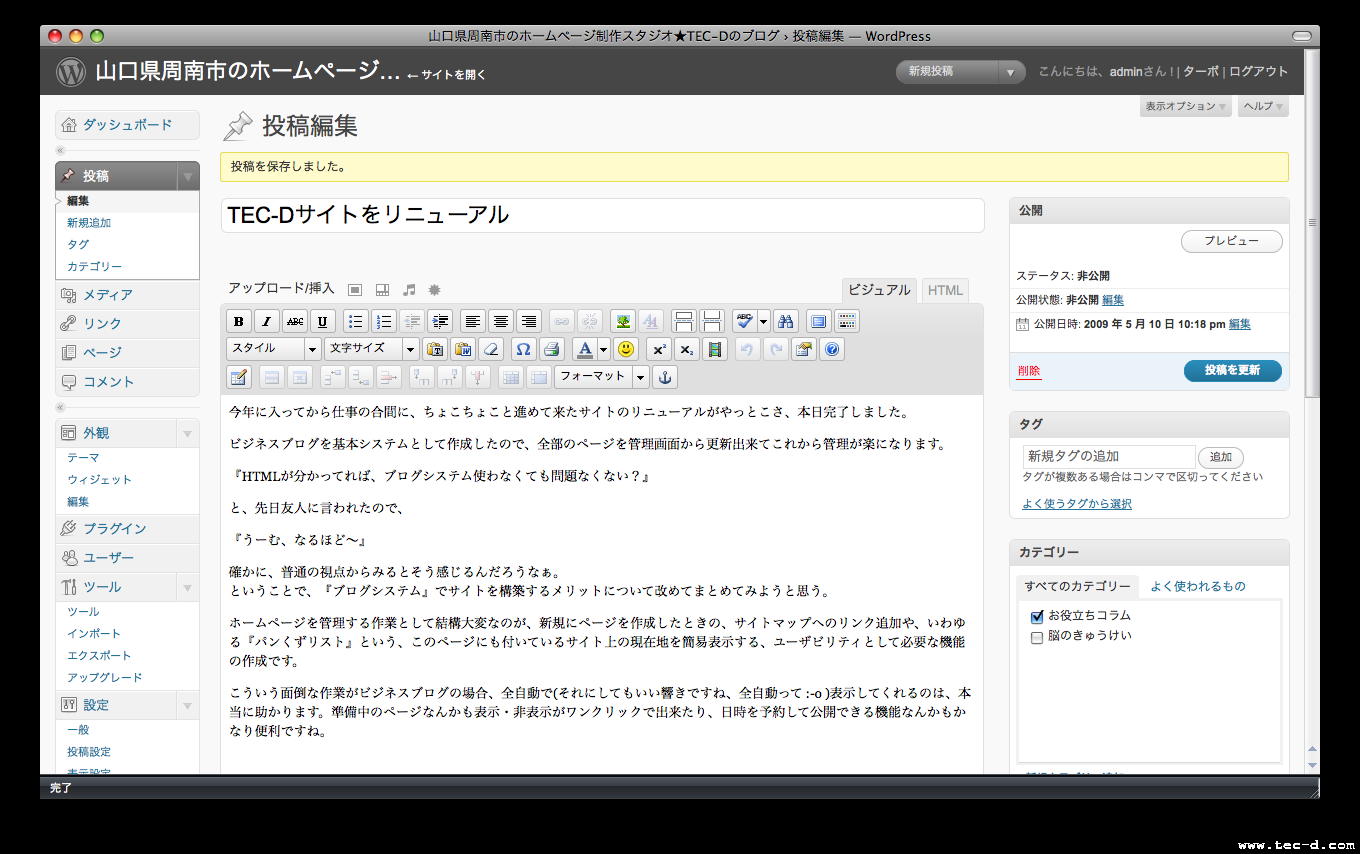This screenshot has height=854, width=1360.
Task: Select the すべてのカテゴリー tab
Action: pos(1077,586)
